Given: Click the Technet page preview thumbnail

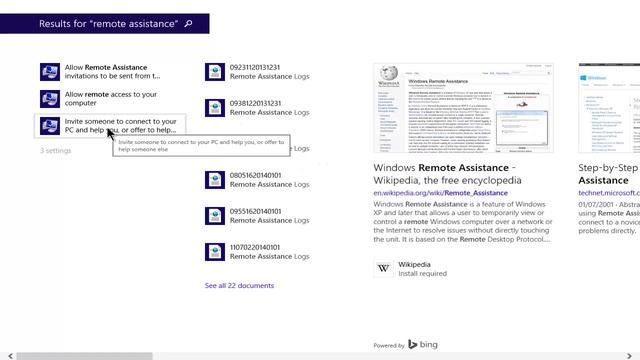Looking at the screenshot, I should 609,108.
